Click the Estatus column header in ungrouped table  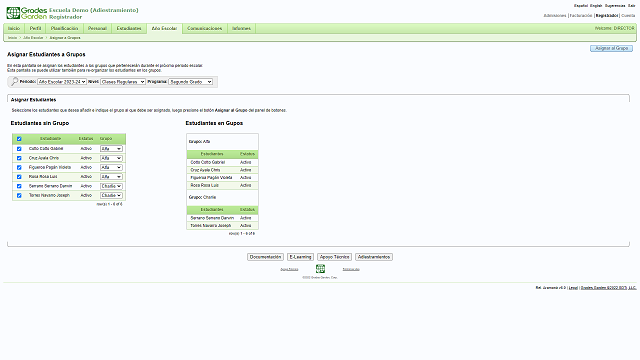click(x=86, y=139)
